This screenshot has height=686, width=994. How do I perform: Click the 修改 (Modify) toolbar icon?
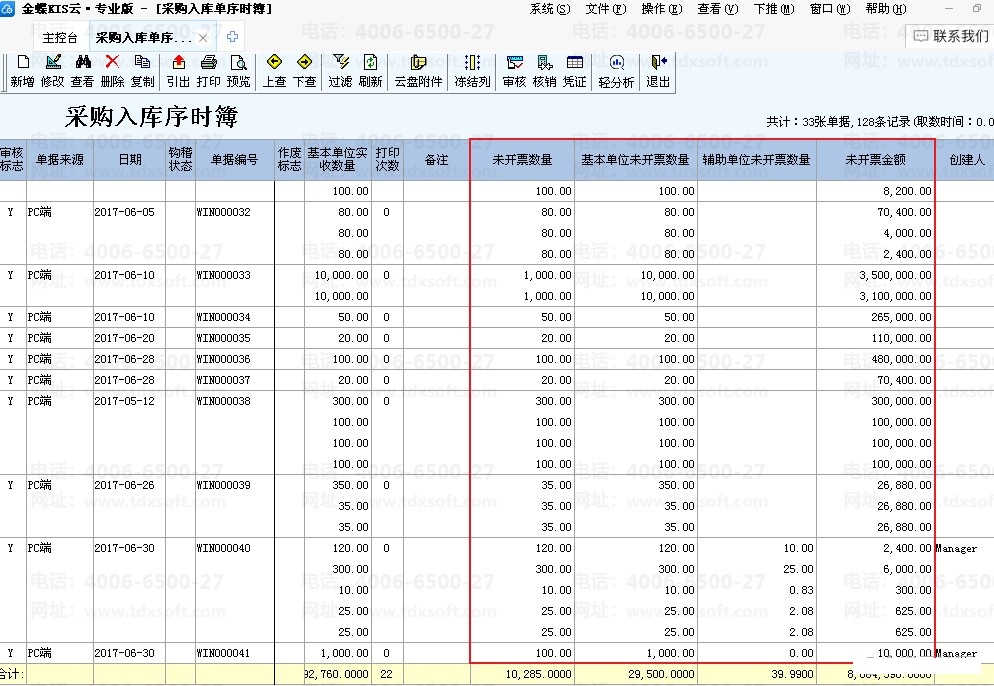pyautogui.click(x=53, y=62)
